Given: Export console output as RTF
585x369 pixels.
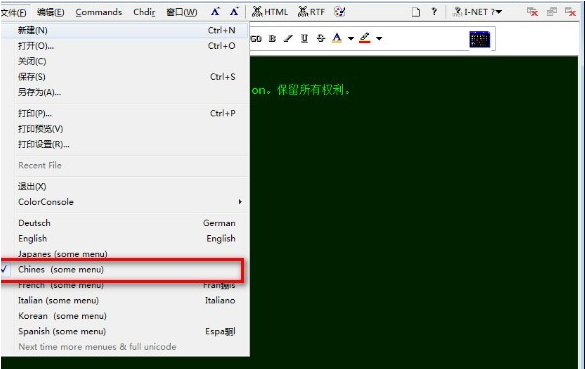Looking at the screenshot, I should click(x=311, y=12).
